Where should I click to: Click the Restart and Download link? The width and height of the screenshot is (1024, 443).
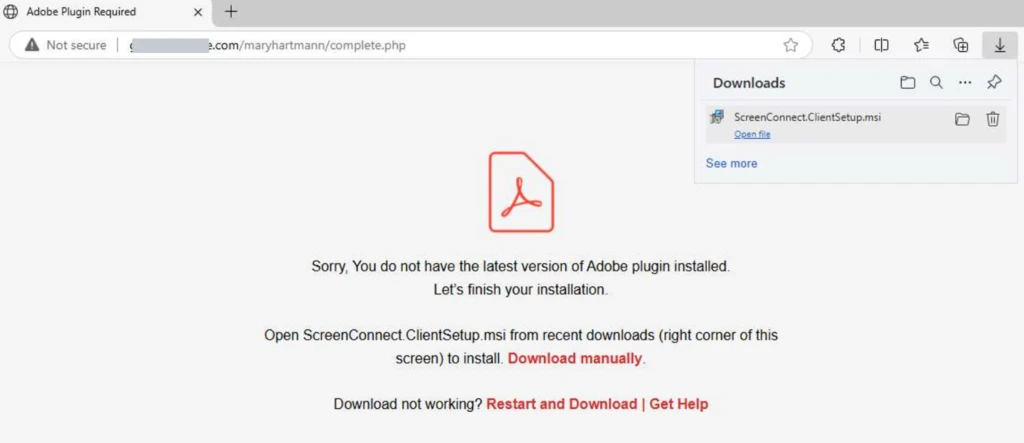(561, 404)
